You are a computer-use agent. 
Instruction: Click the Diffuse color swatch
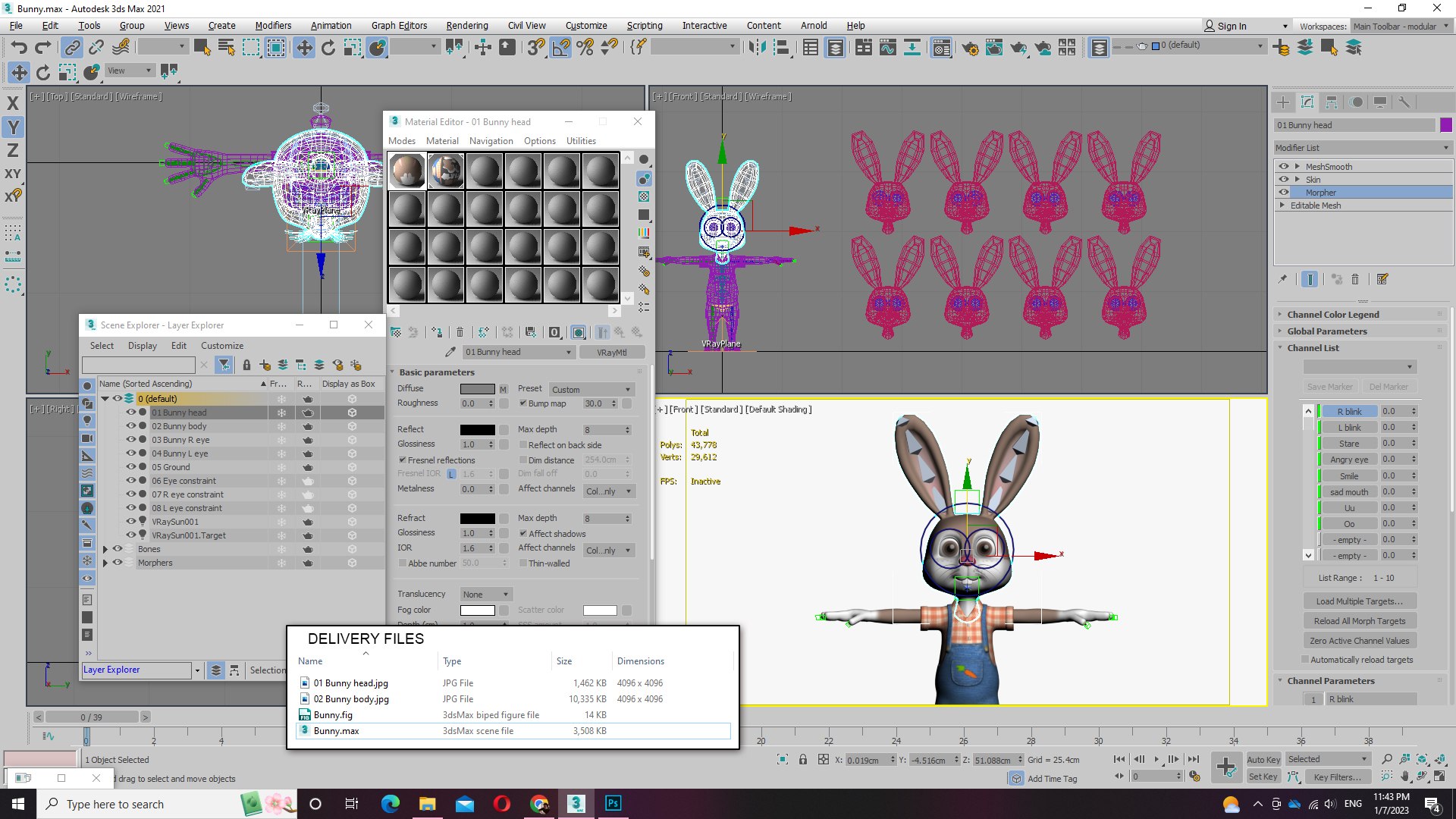tap(477, 389)
